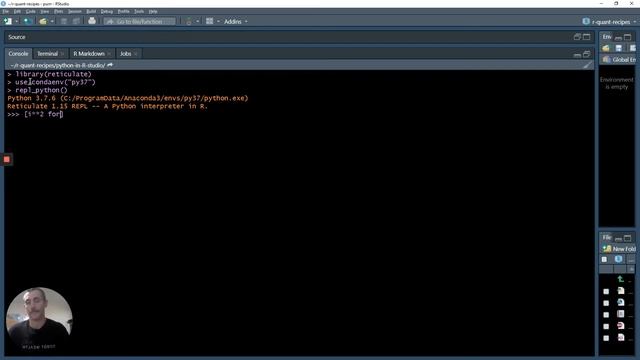Maximize the Source pane icon

point(587,37)
